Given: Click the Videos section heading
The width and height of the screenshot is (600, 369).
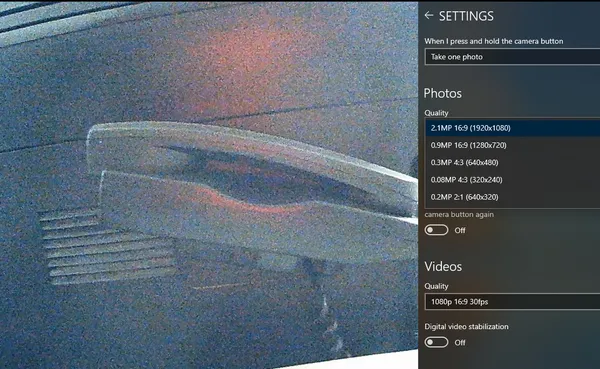Looking at the screenshot, I should click(x=443, y=266).
